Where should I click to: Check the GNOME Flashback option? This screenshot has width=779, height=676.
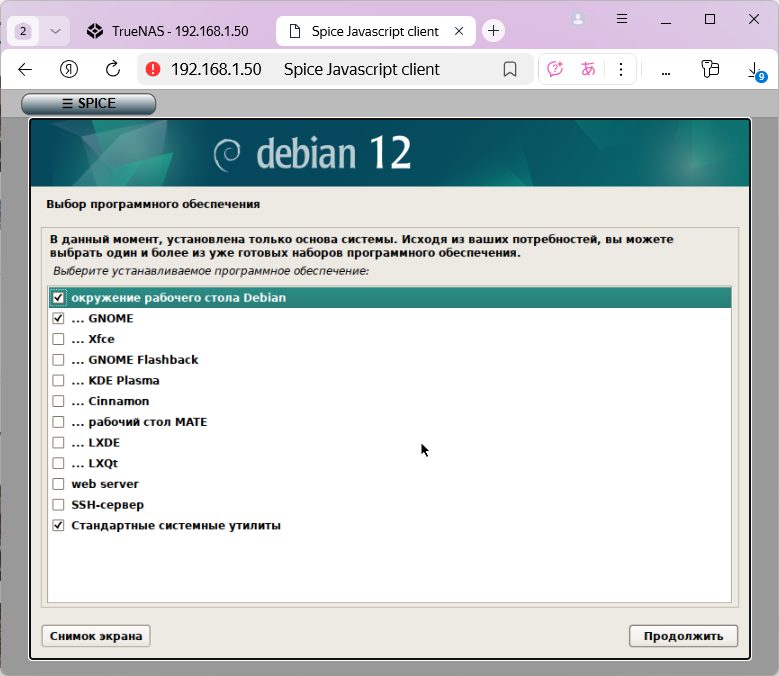tap(58, 360)
